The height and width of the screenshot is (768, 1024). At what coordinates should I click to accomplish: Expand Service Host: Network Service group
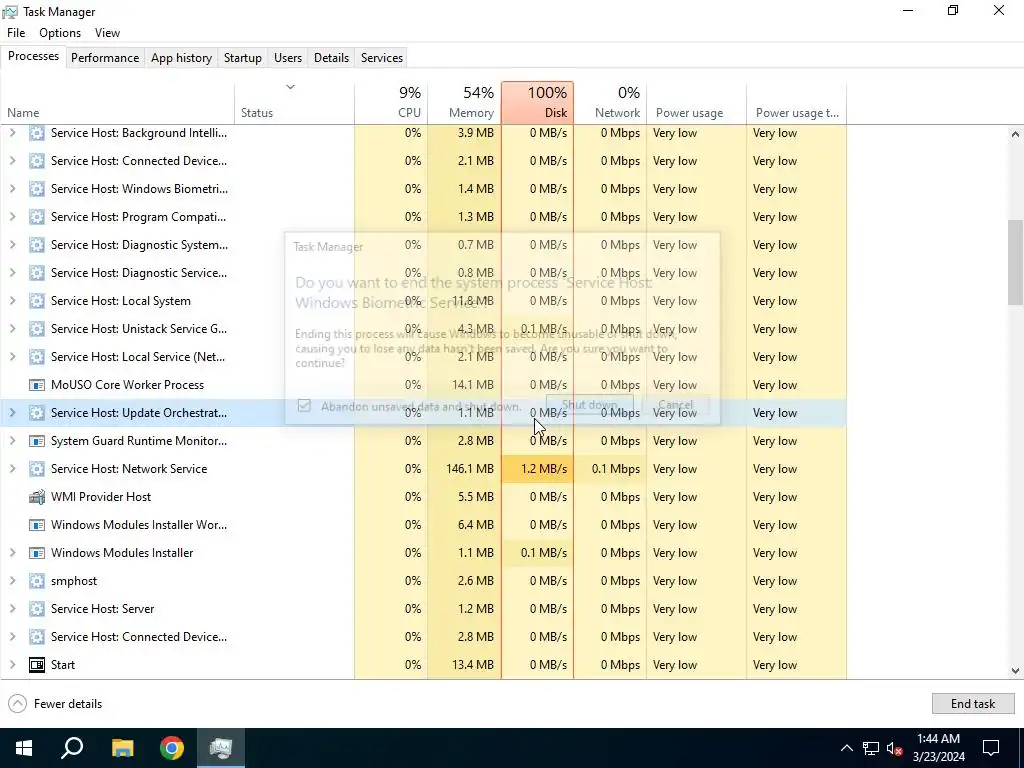(12, 469)
